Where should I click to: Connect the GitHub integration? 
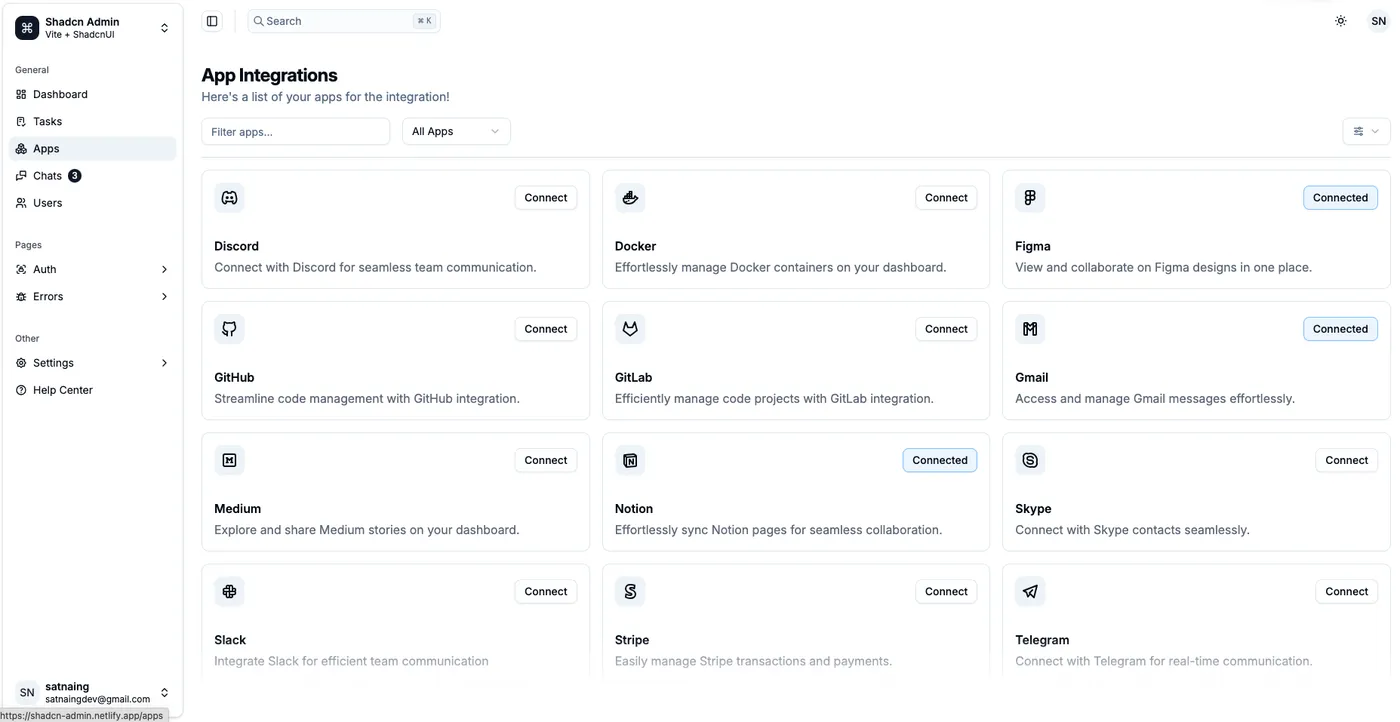[x=546, y=329]
